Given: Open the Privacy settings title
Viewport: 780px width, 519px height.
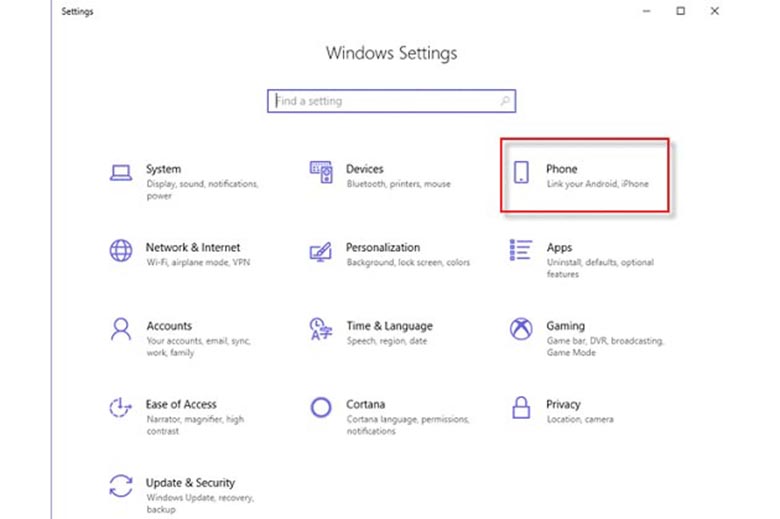Looking at the screenshot, I should (563, 404).
